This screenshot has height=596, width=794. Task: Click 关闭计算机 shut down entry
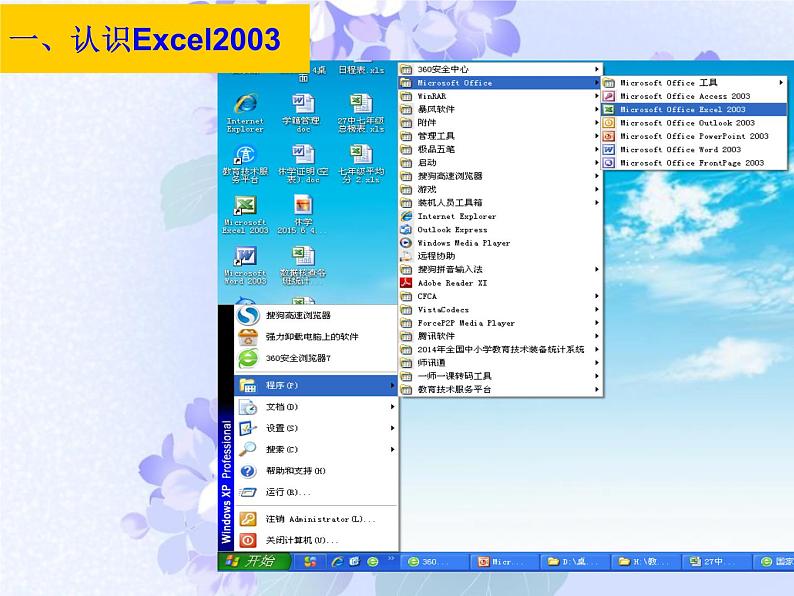(x=316, y=540)
